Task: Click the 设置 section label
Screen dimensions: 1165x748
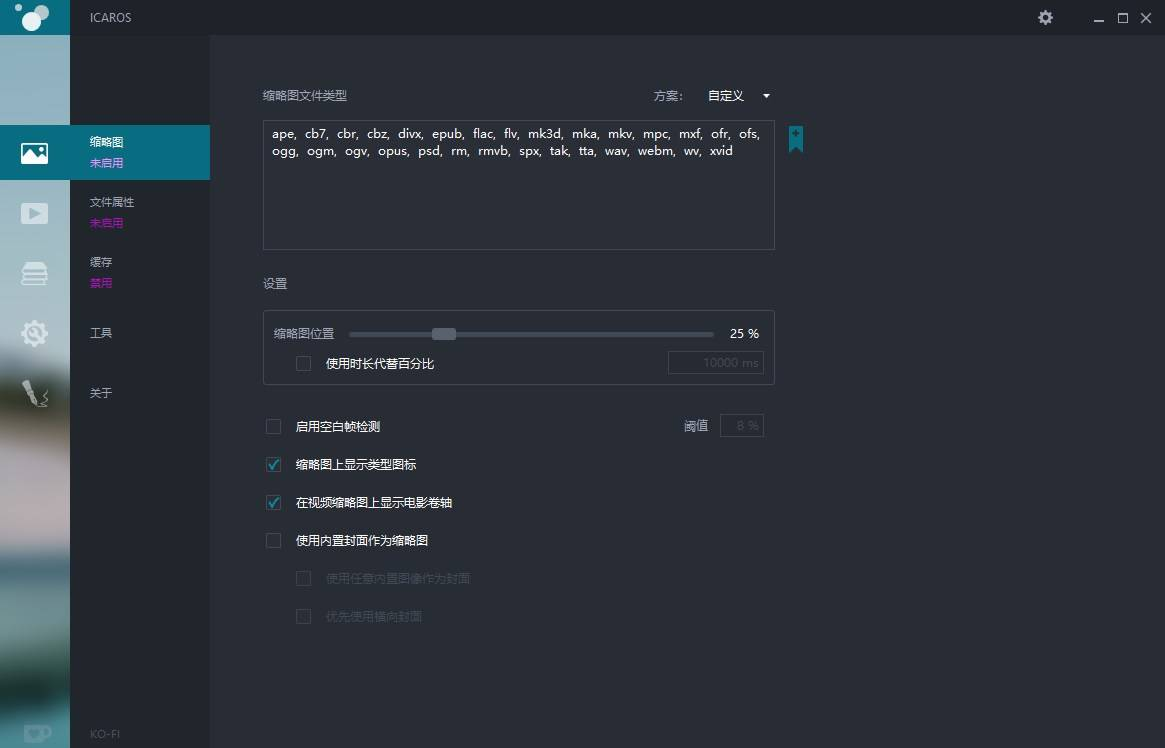Action: (x=275, y=284)
